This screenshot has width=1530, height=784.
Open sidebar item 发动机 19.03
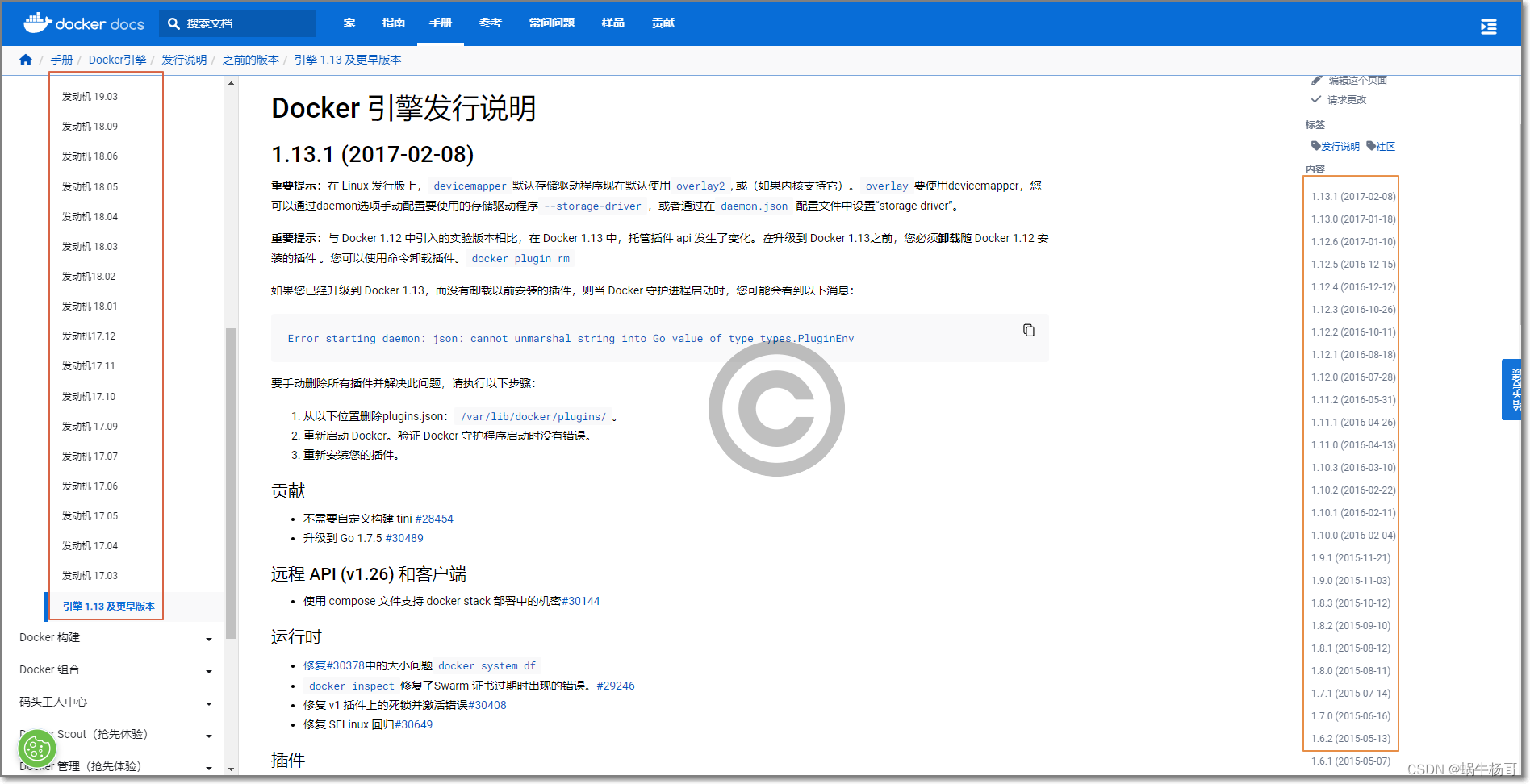90,96
